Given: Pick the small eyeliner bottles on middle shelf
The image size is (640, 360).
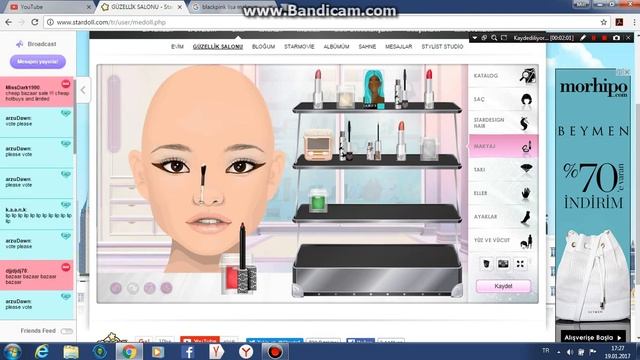Looking at the screenshot, I should [374, 142].
